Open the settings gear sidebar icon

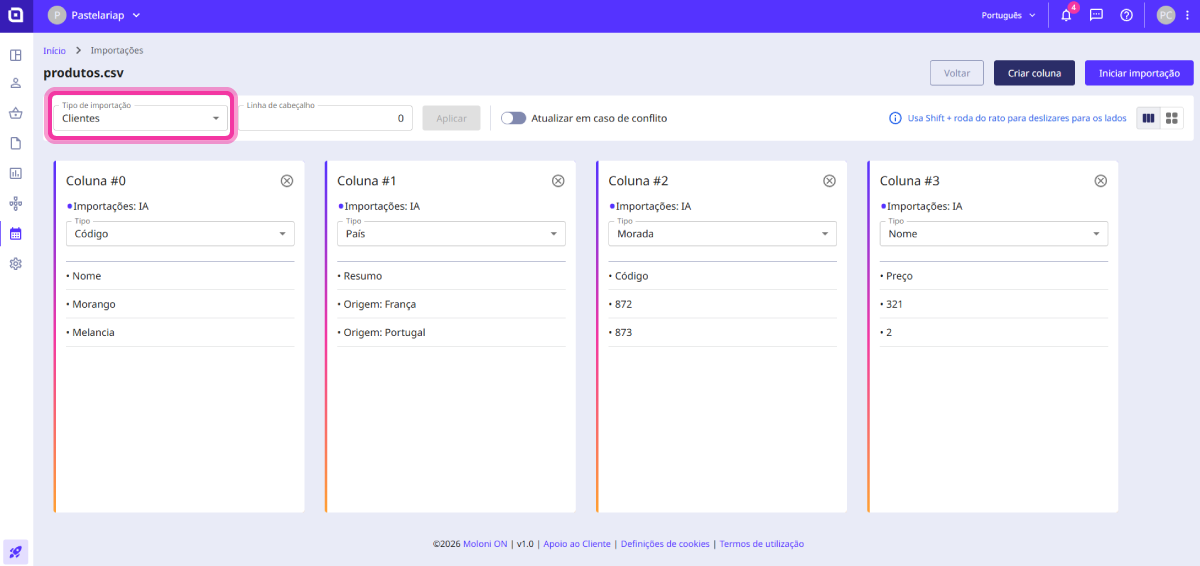tap(16, 264)
